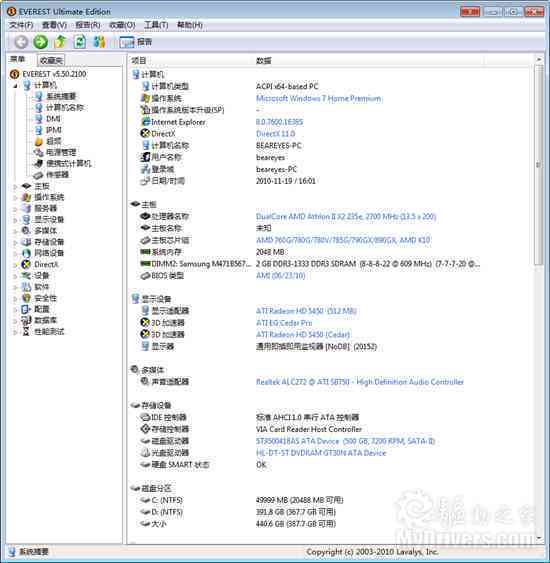The height and width of the screenshot is (563, 550).
Task: Open the 工具(T) menu
Action: click(156, 25)
